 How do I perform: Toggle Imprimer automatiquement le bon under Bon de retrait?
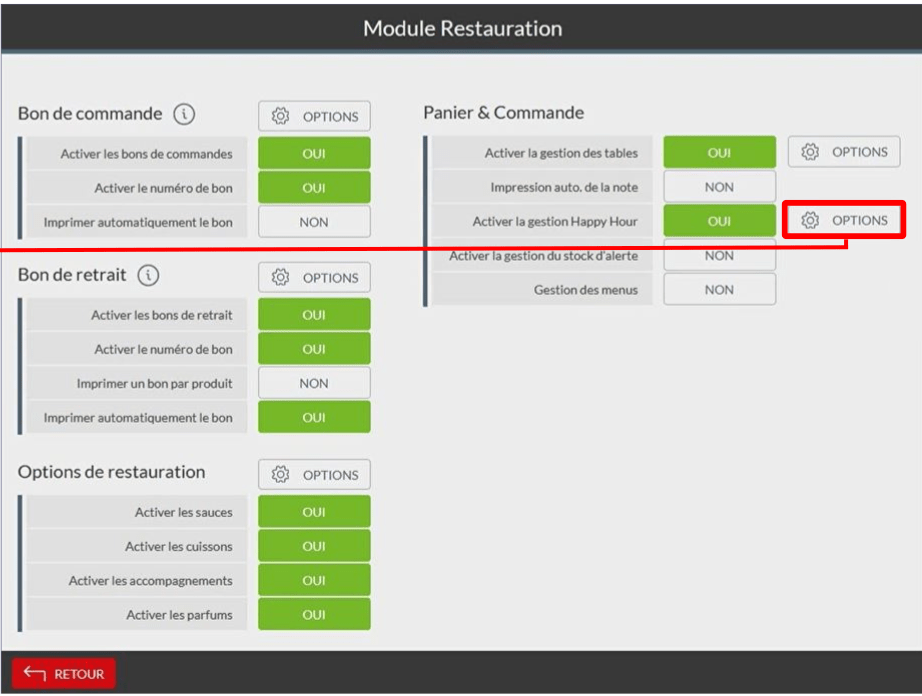point(314,417)
